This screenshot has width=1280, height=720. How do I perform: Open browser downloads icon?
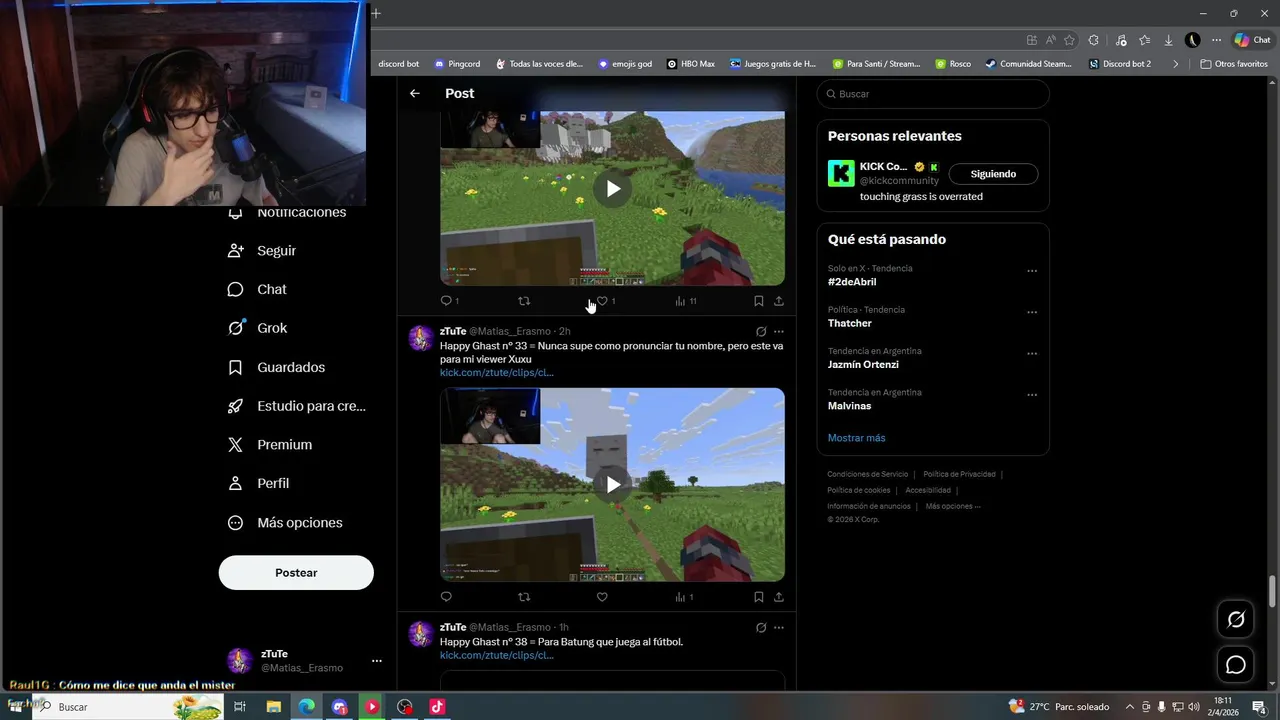click(x=1168, y=40)
